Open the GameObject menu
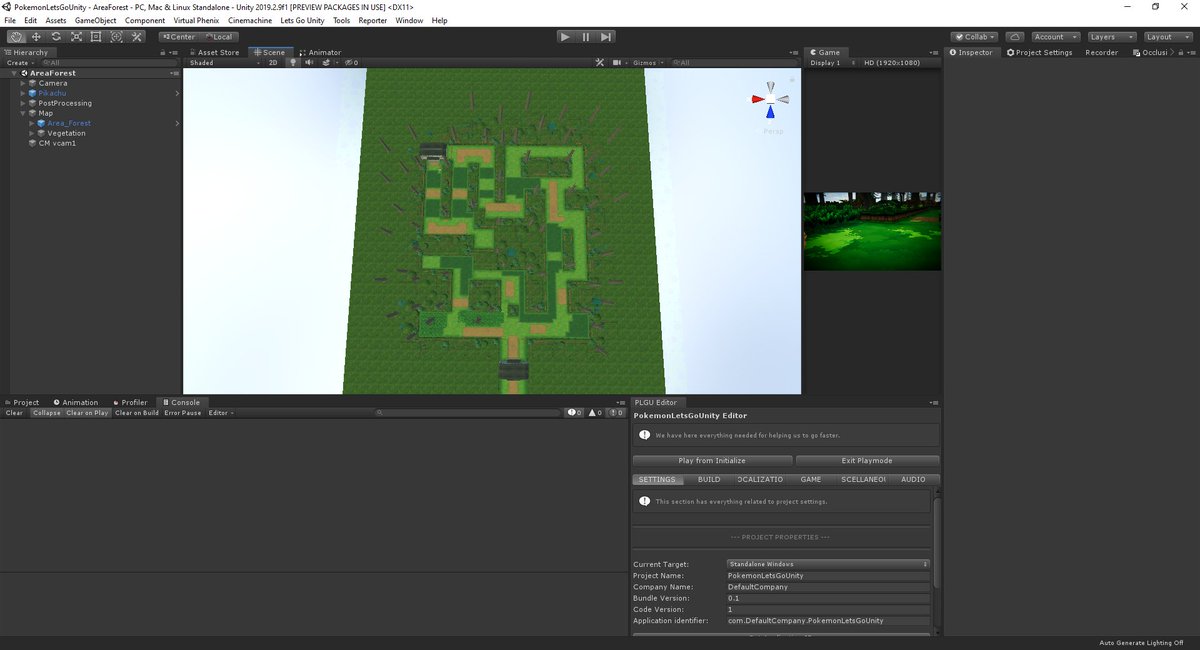 [x=95, y=20]
